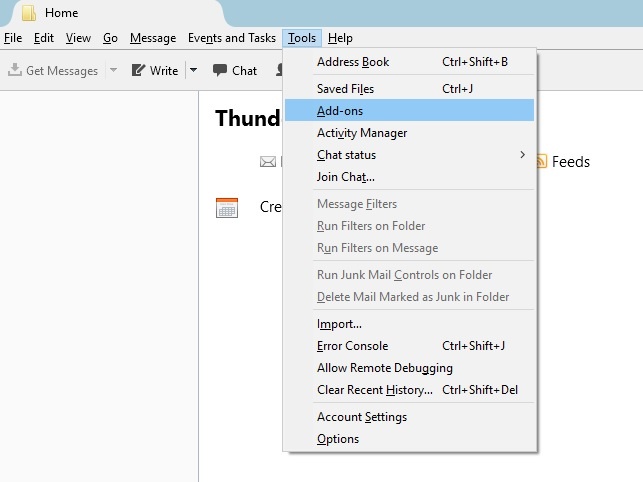Click the Chat speech bubble icon

pos(220,71)
